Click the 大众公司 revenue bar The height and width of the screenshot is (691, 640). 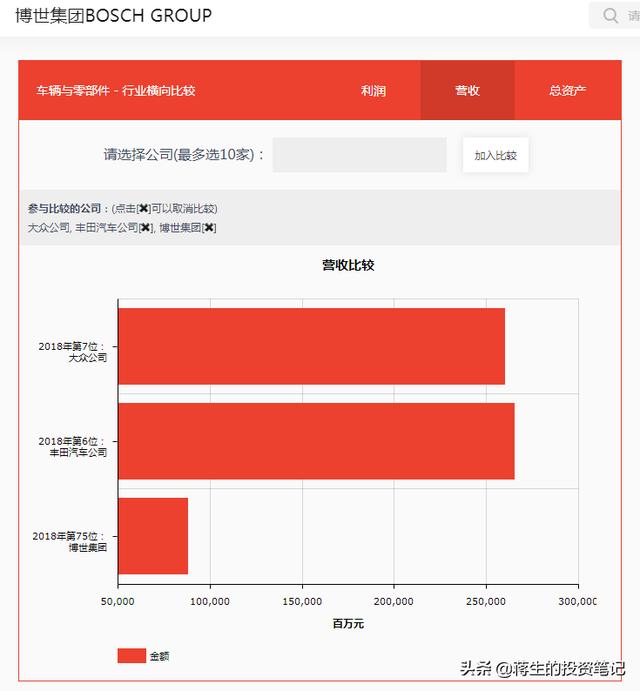pyautogui.click(x=312, y=346)
